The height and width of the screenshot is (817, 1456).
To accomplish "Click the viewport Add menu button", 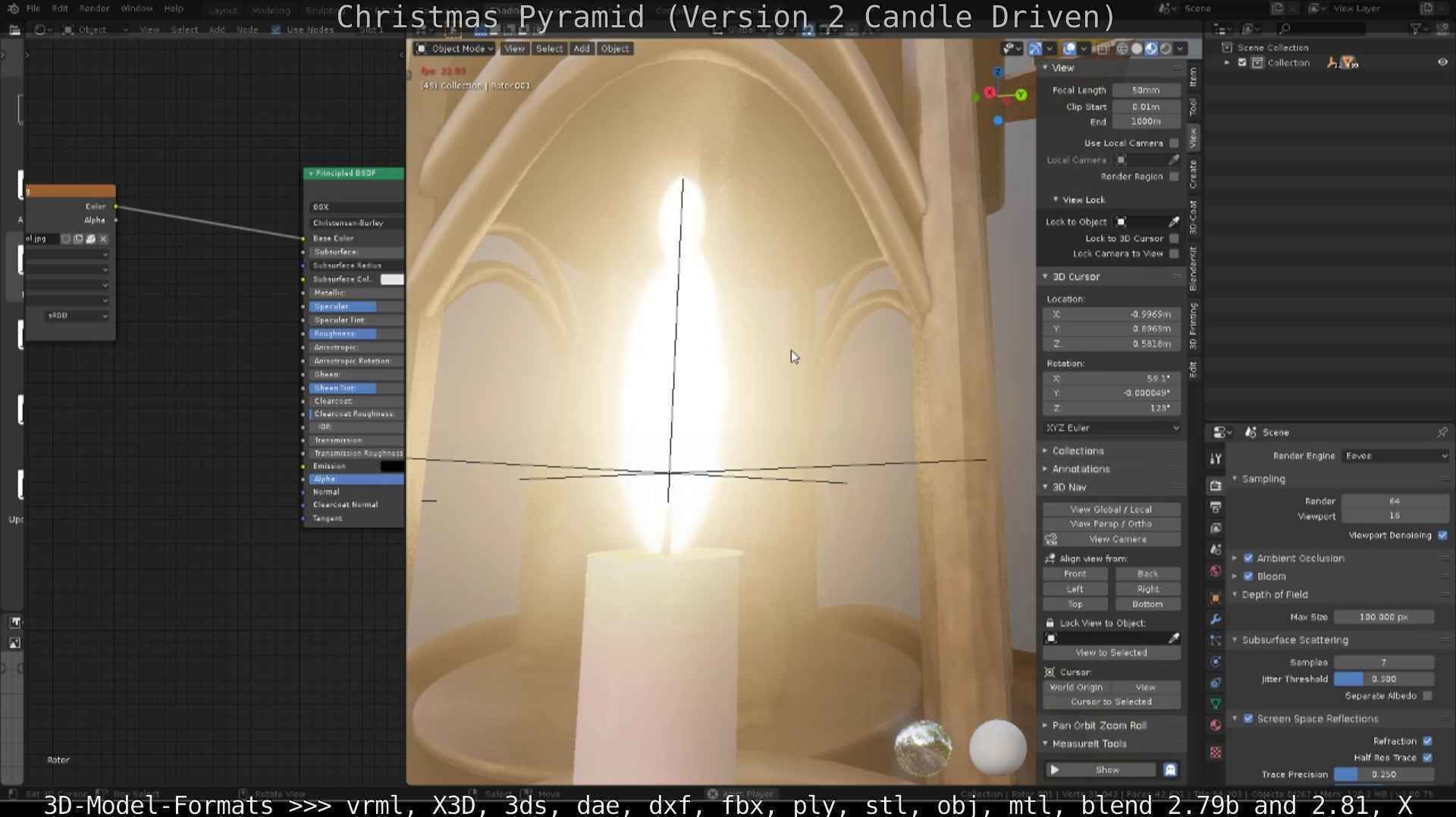I will tap(582, 49).
